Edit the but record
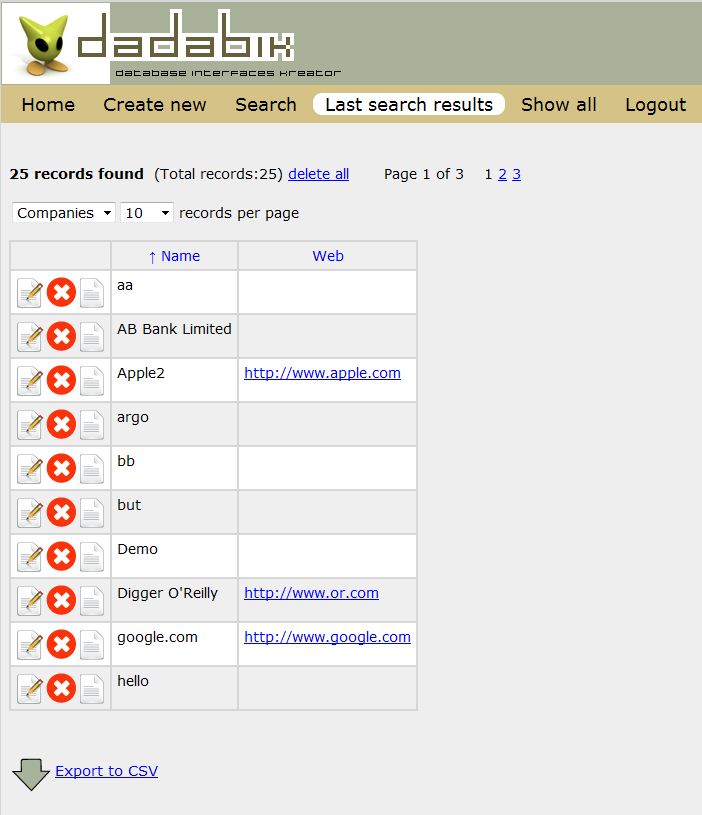This screenshot has width=702, height=815. click(30, 512)
